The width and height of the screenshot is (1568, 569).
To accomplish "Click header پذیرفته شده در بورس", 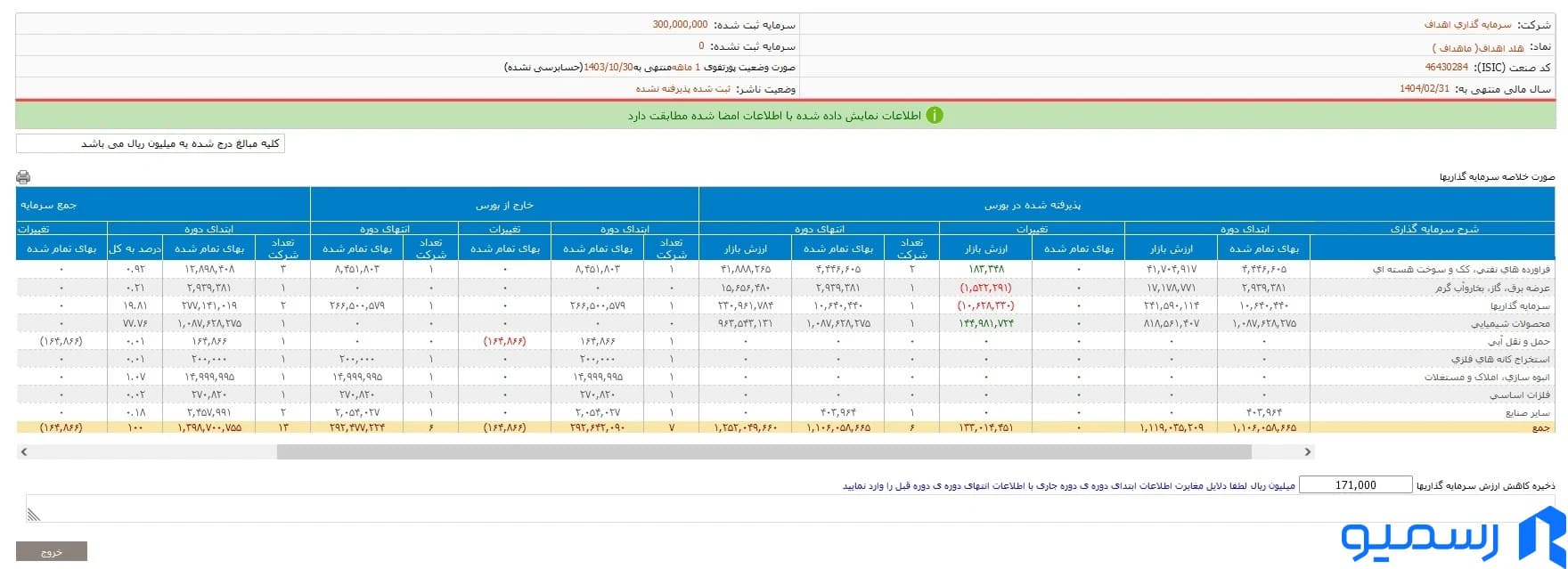I will (1033, 205).
